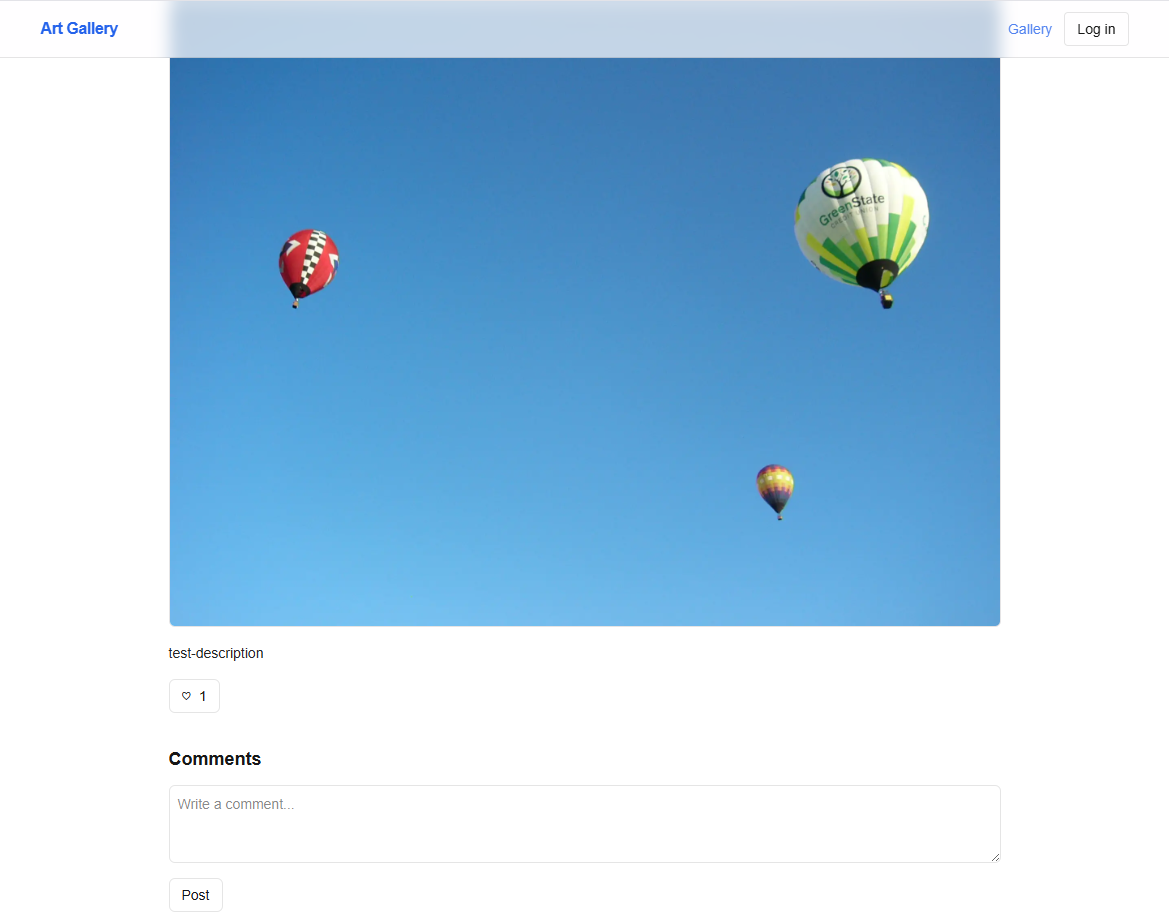Open the Art Gallery home logo
Screen dimensions: 1169x920
[x=79, y=28]
